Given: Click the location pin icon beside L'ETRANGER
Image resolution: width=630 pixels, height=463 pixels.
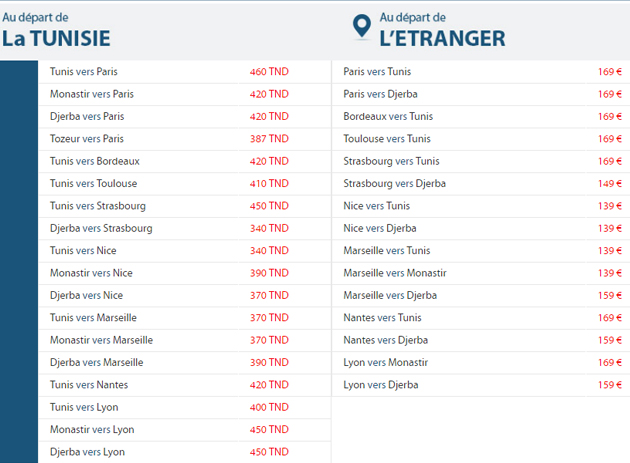Looking at the screenshot, I should (x=362, y=27).
